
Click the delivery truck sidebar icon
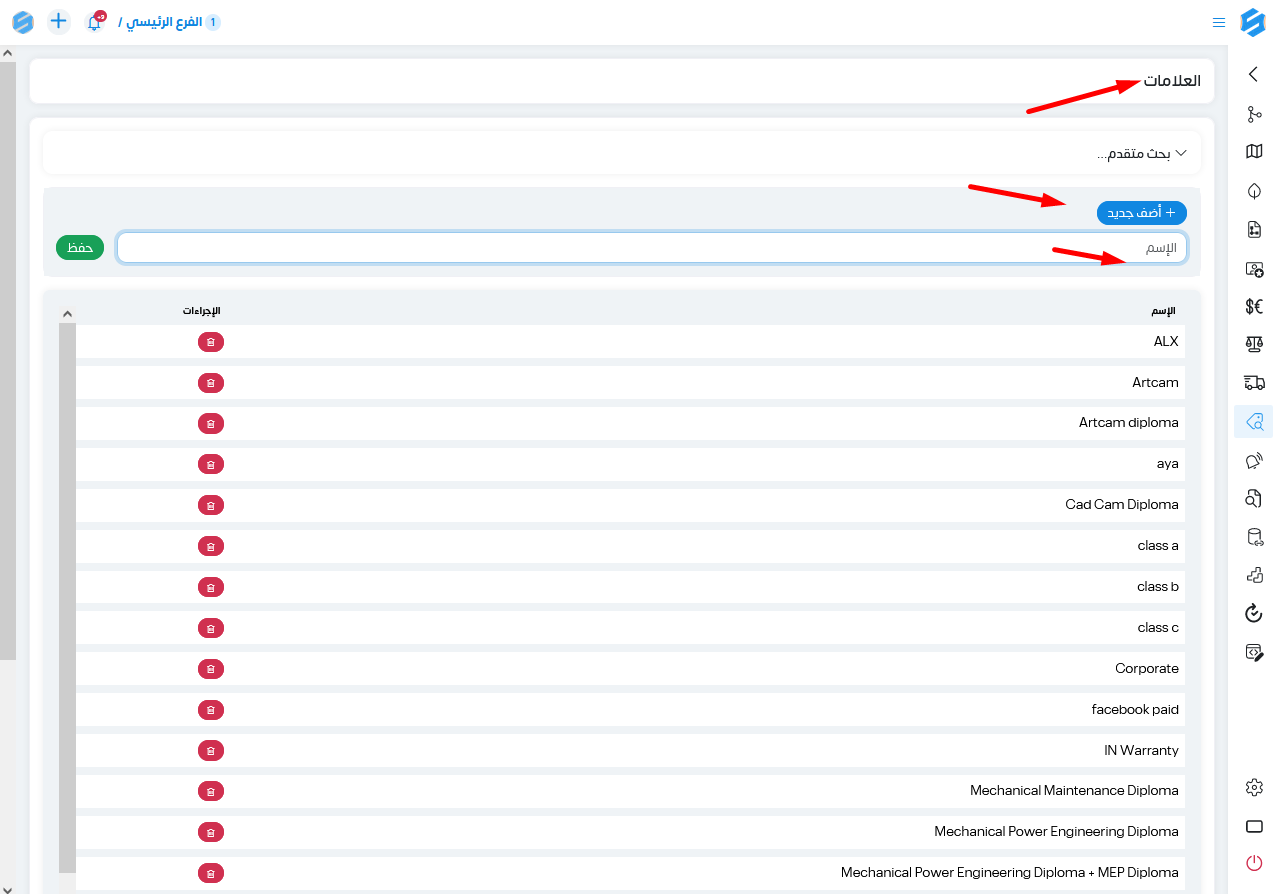(x=1254, y=382)
